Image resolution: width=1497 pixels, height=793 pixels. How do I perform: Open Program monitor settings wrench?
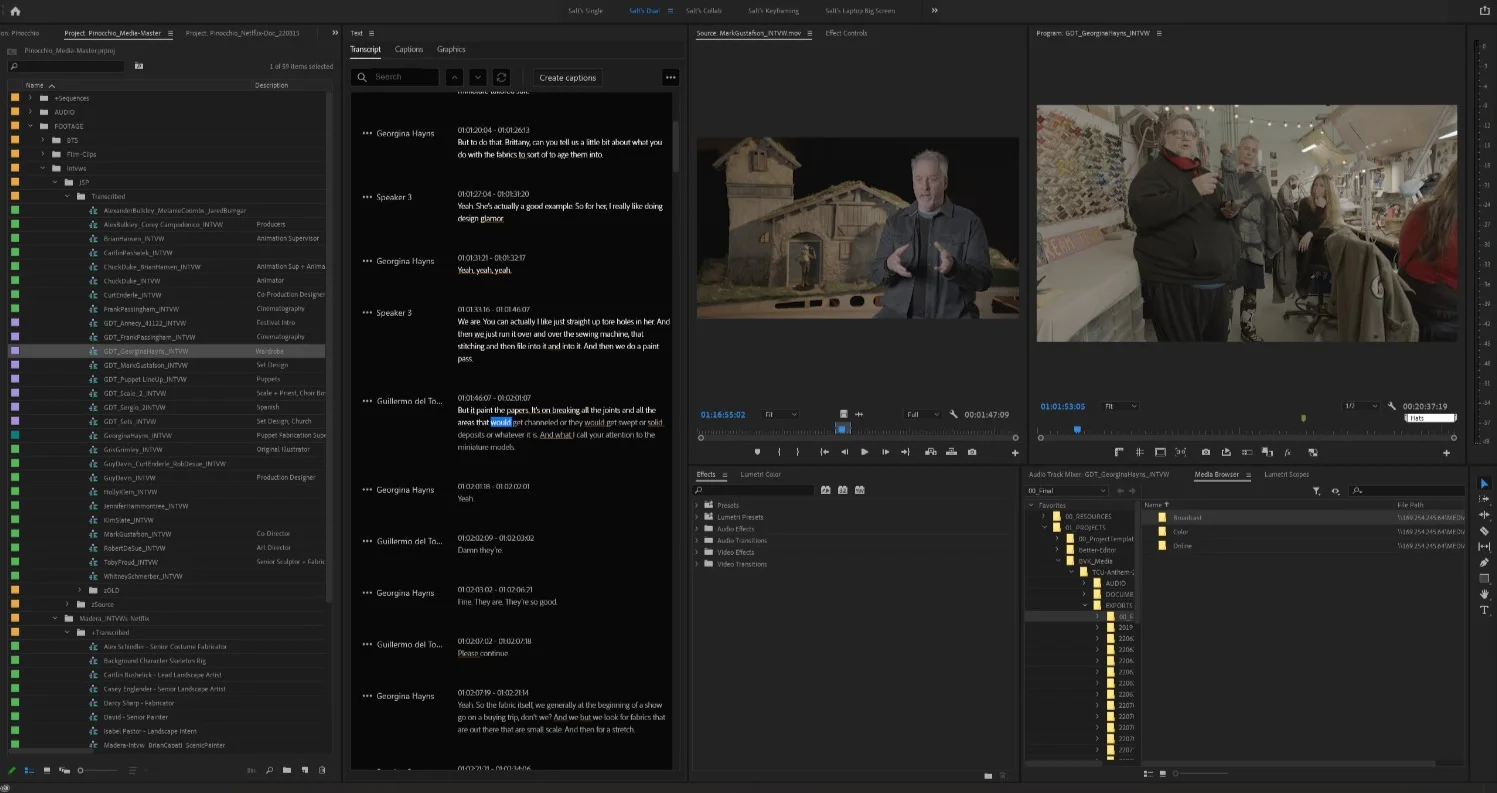(1393, 406)
